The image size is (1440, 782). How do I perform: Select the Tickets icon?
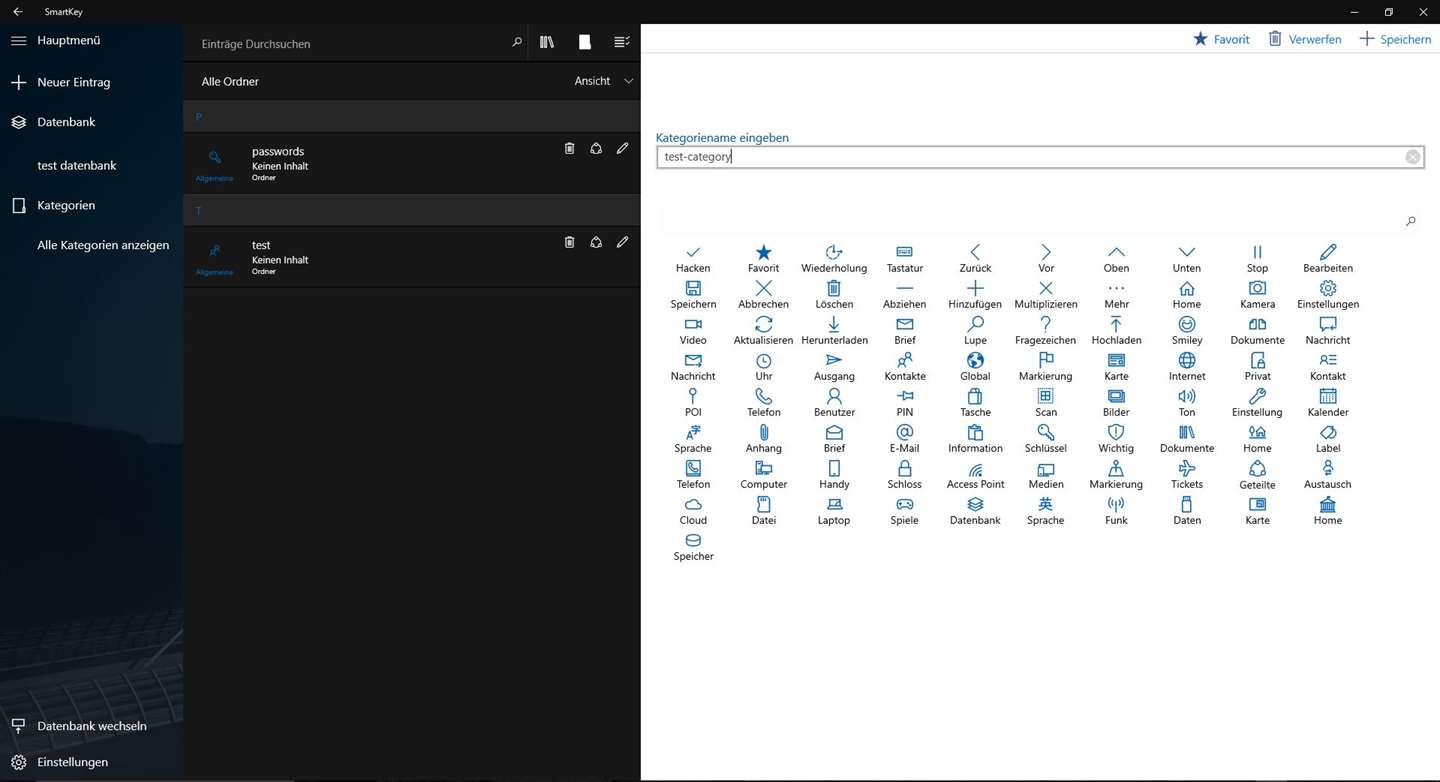tap(1187, 474)
